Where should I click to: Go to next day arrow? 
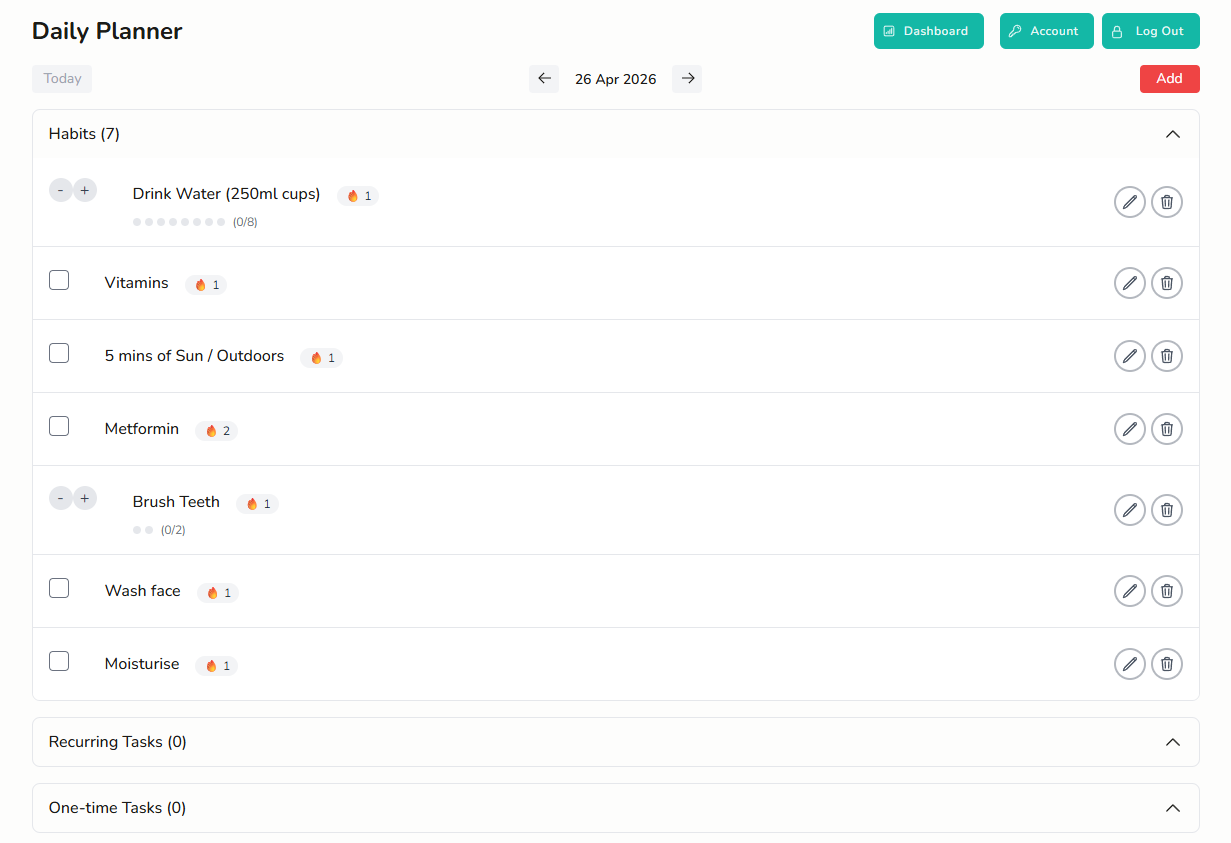[x=687, y=79]
